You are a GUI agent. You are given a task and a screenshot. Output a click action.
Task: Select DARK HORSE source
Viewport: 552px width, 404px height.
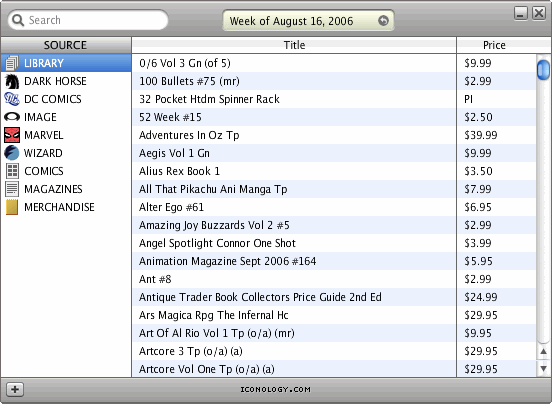coord(66,81)
